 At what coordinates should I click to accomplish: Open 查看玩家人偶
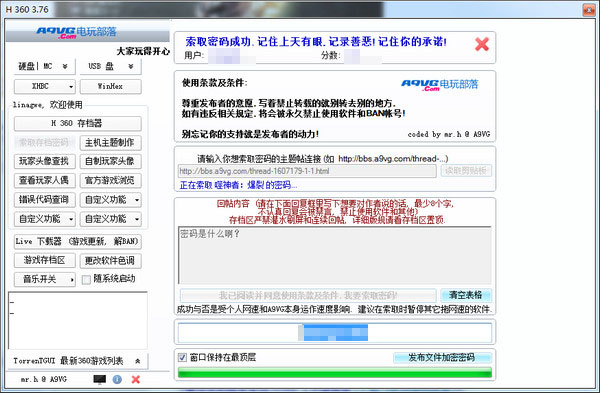(x=44, y=181)
